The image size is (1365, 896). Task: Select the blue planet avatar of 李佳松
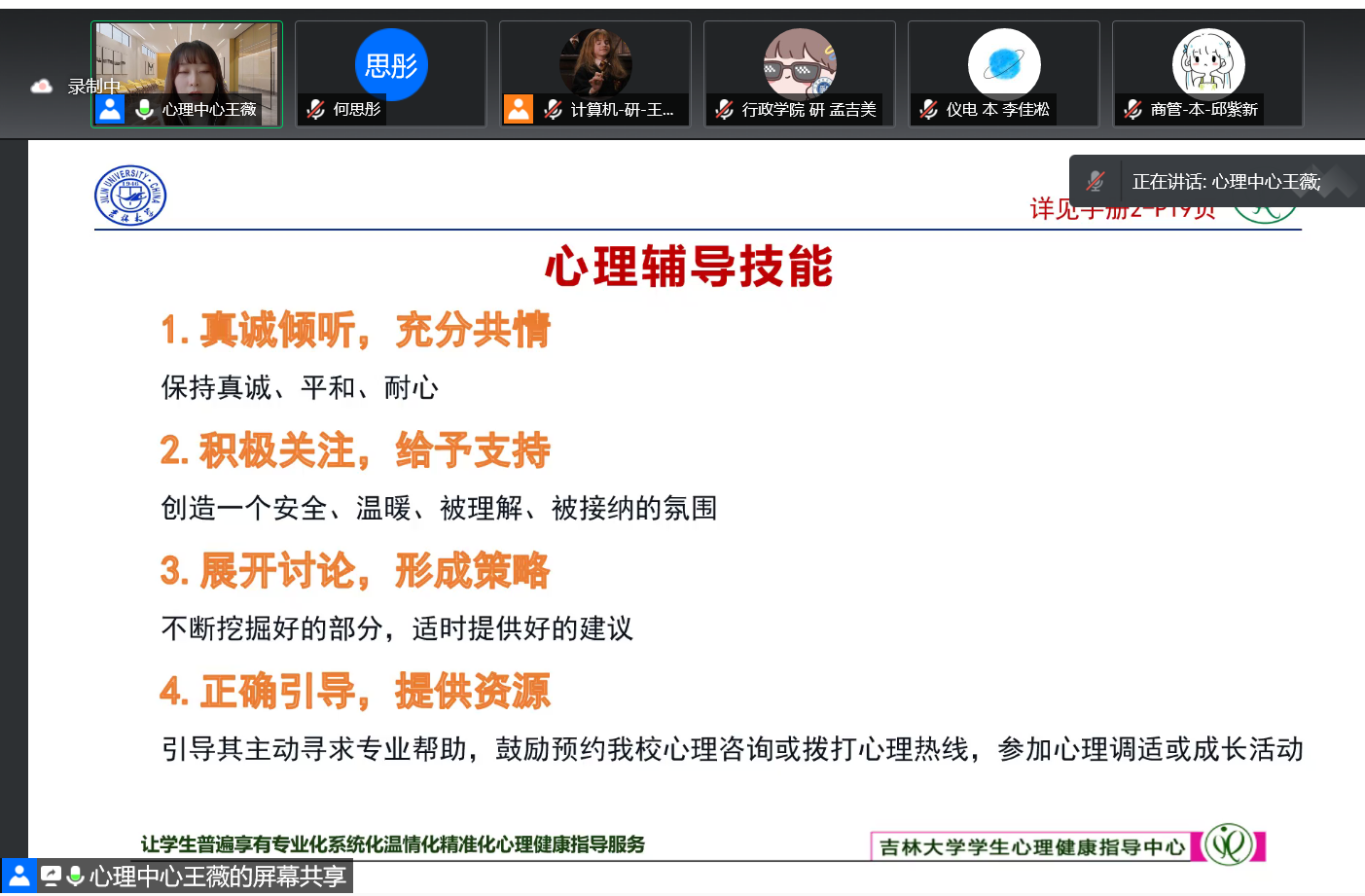click(x=1004, y=64)
